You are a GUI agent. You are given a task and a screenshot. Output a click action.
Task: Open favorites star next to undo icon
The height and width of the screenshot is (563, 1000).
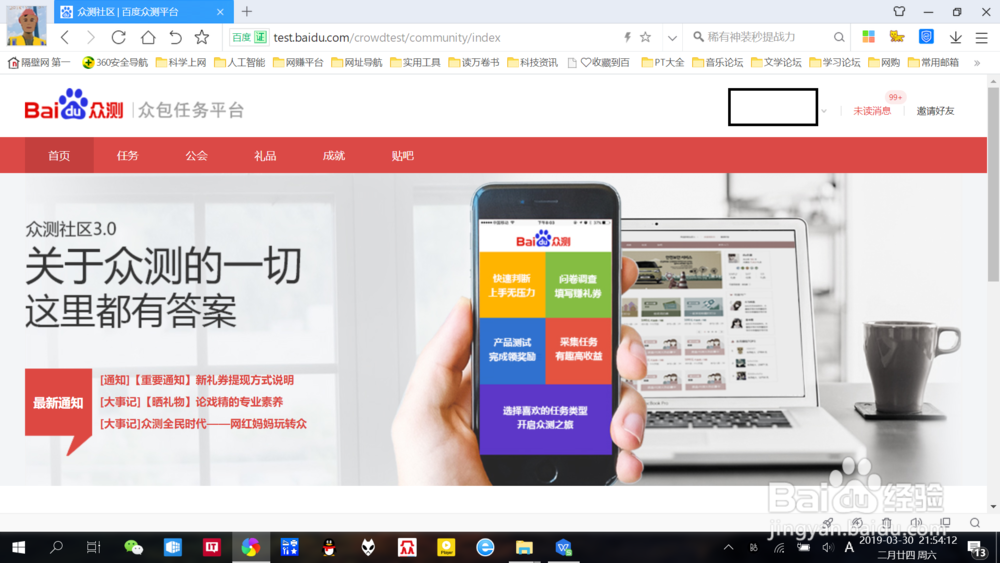202,38
